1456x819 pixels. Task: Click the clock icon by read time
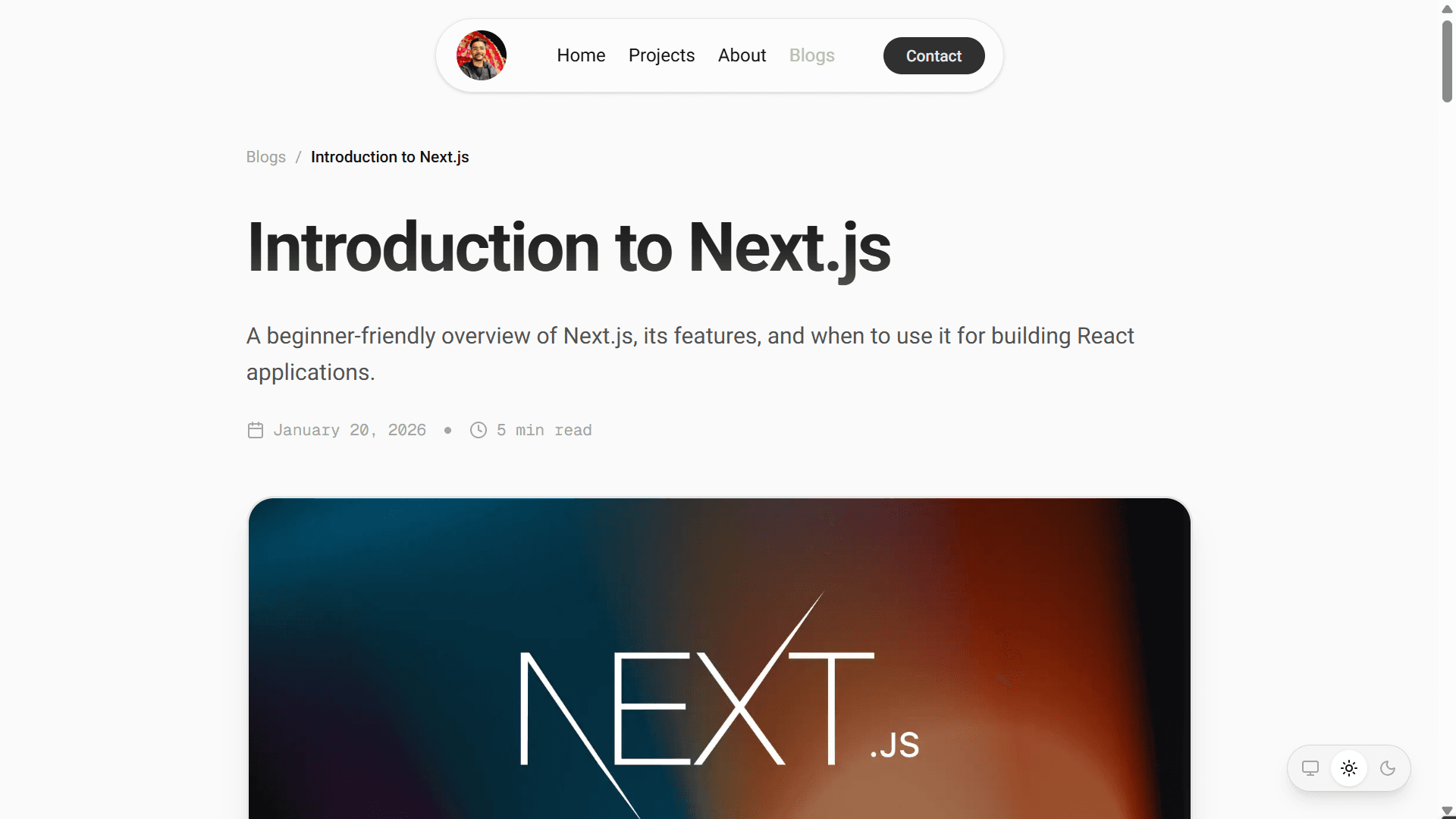pyautogui.click(x=479, y=430)
